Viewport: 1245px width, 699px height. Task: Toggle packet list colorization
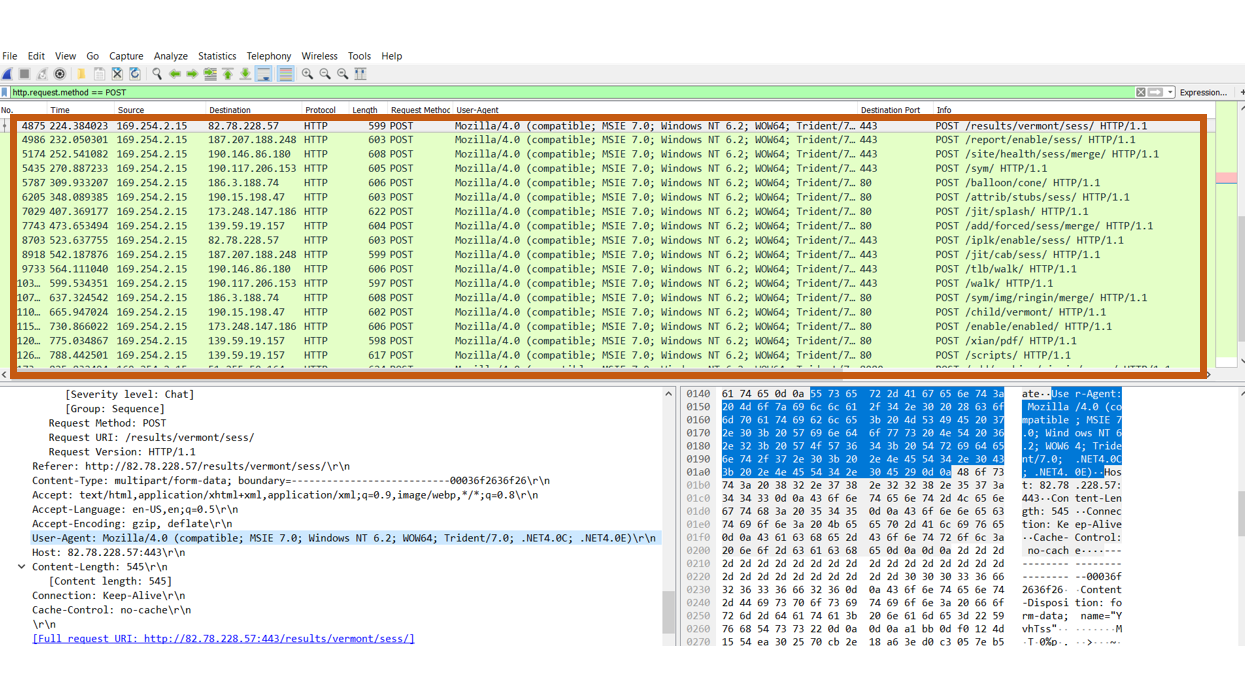(x=285, y=74)
